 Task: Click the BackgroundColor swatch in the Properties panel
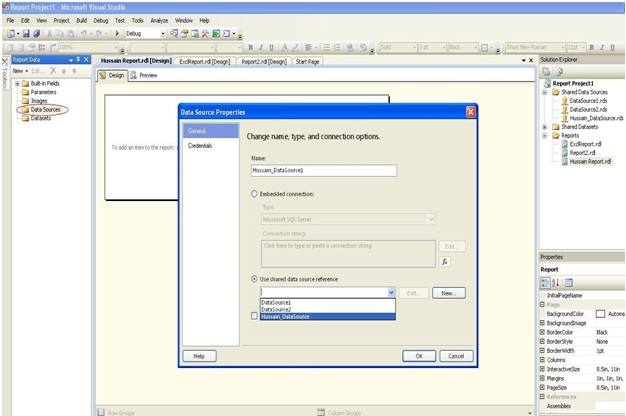point(600,314)
